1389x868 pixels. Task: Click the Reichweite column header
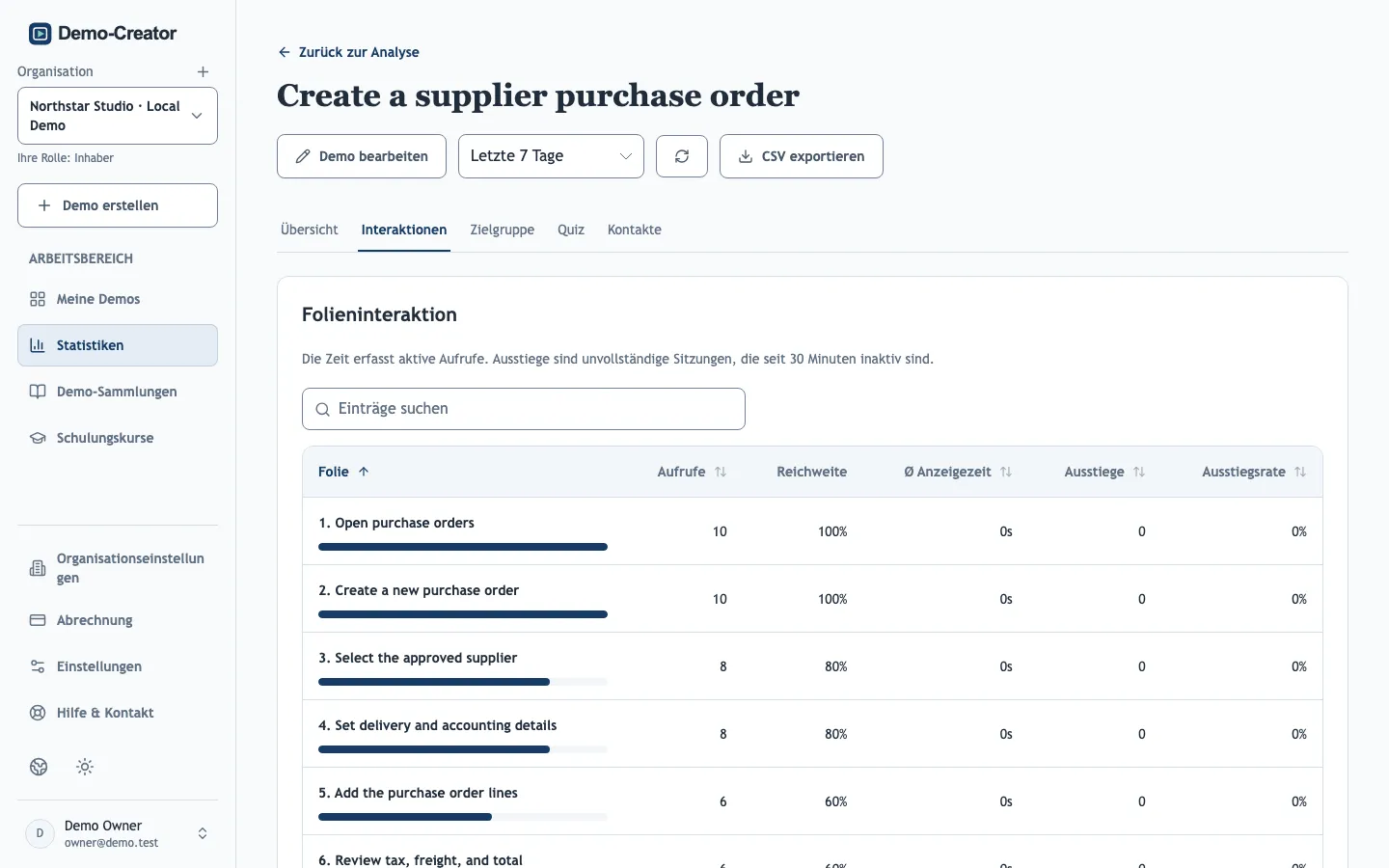812,472
